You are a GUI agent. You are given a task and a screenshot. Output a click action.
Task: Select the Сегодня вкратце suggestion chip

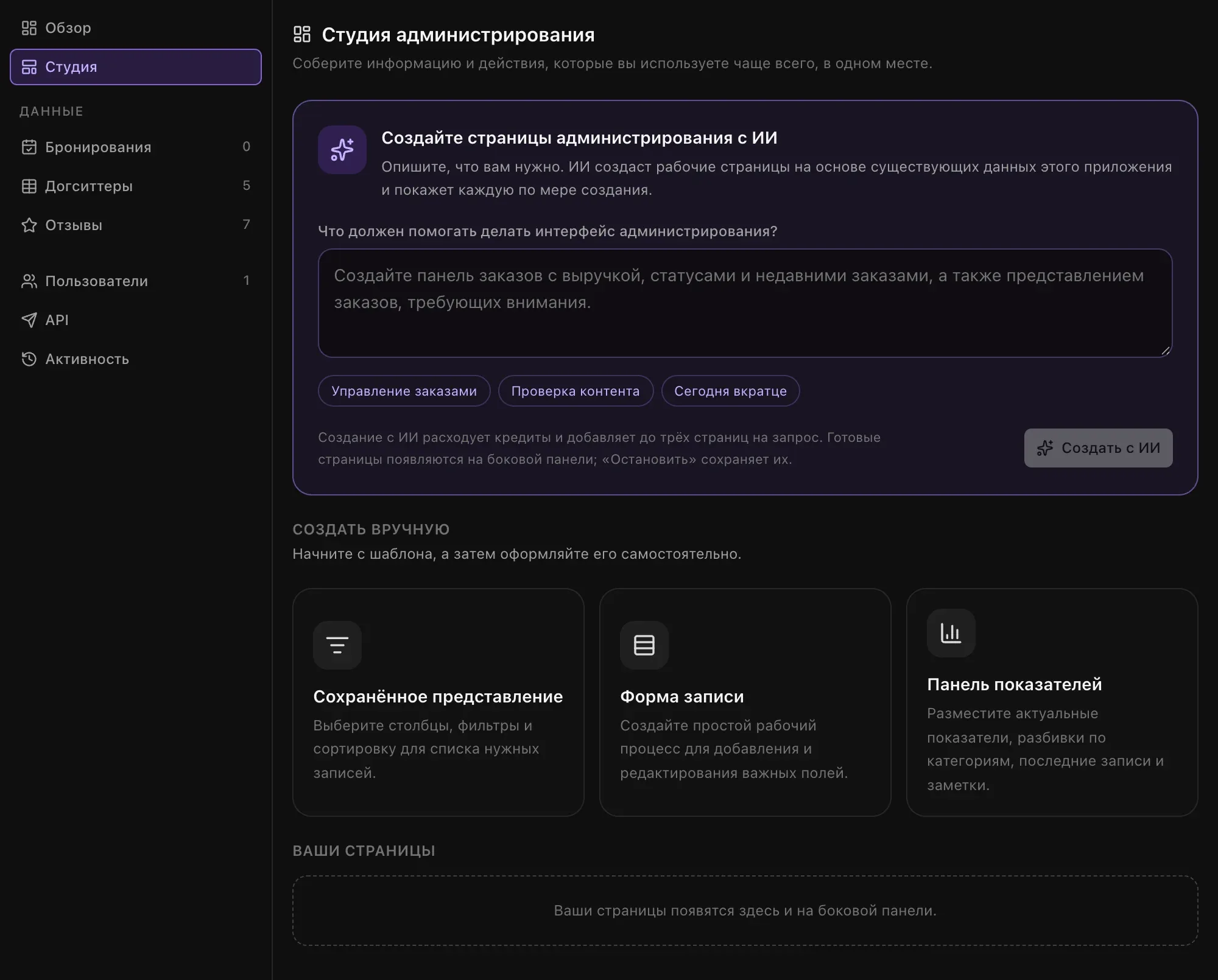pyautogui.click(x=730, y=391)
